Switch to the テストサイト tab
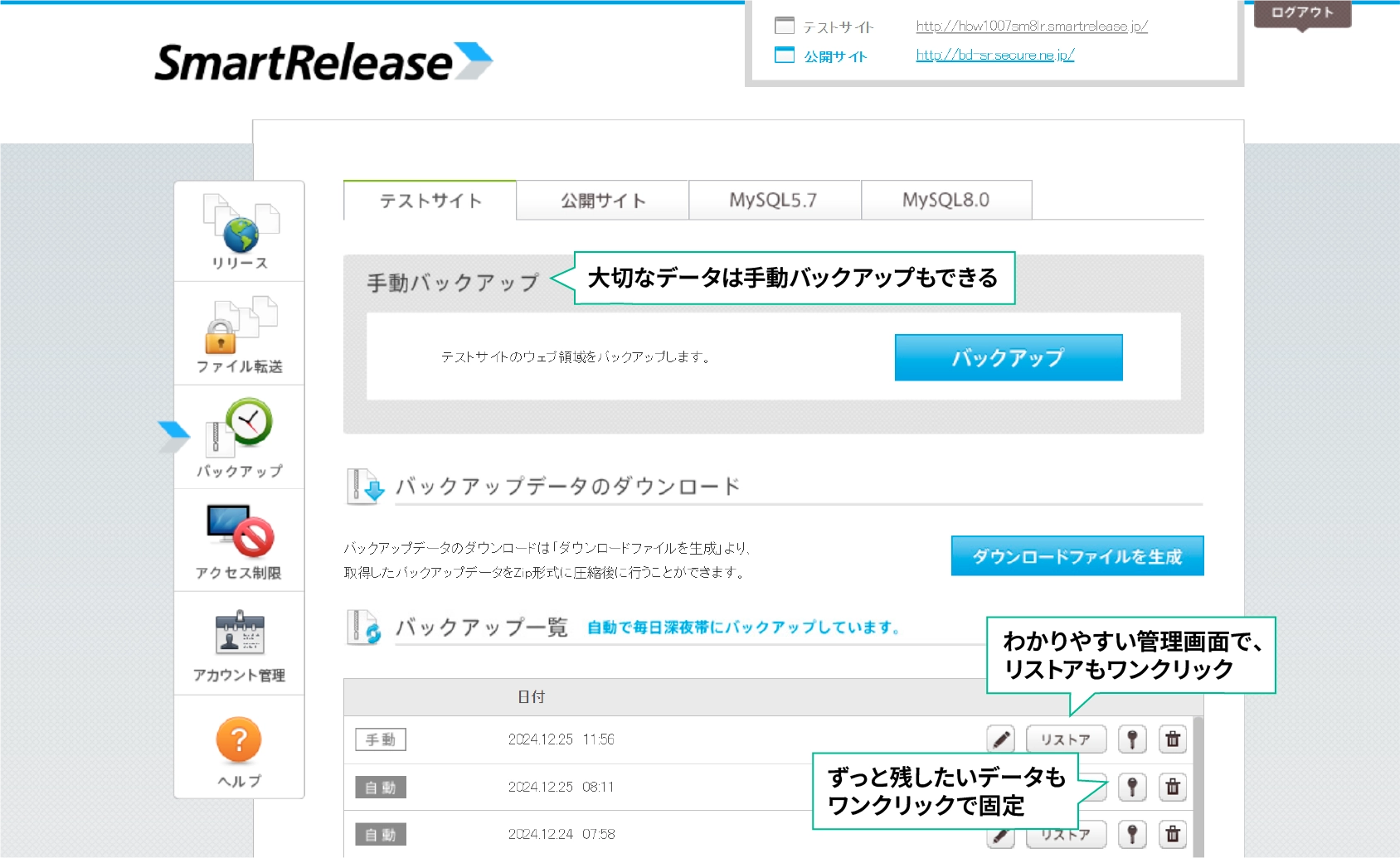The width and height of the screenshot is (1400, 858). 430,200
